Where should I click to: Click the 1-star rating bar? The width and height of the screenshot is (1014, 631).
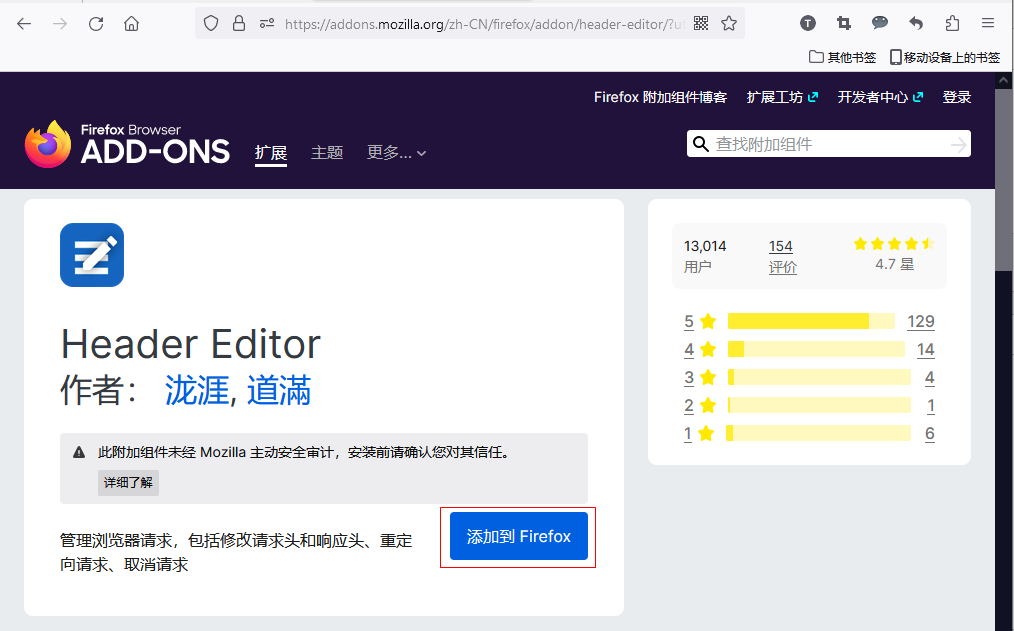tap(818, 433)
